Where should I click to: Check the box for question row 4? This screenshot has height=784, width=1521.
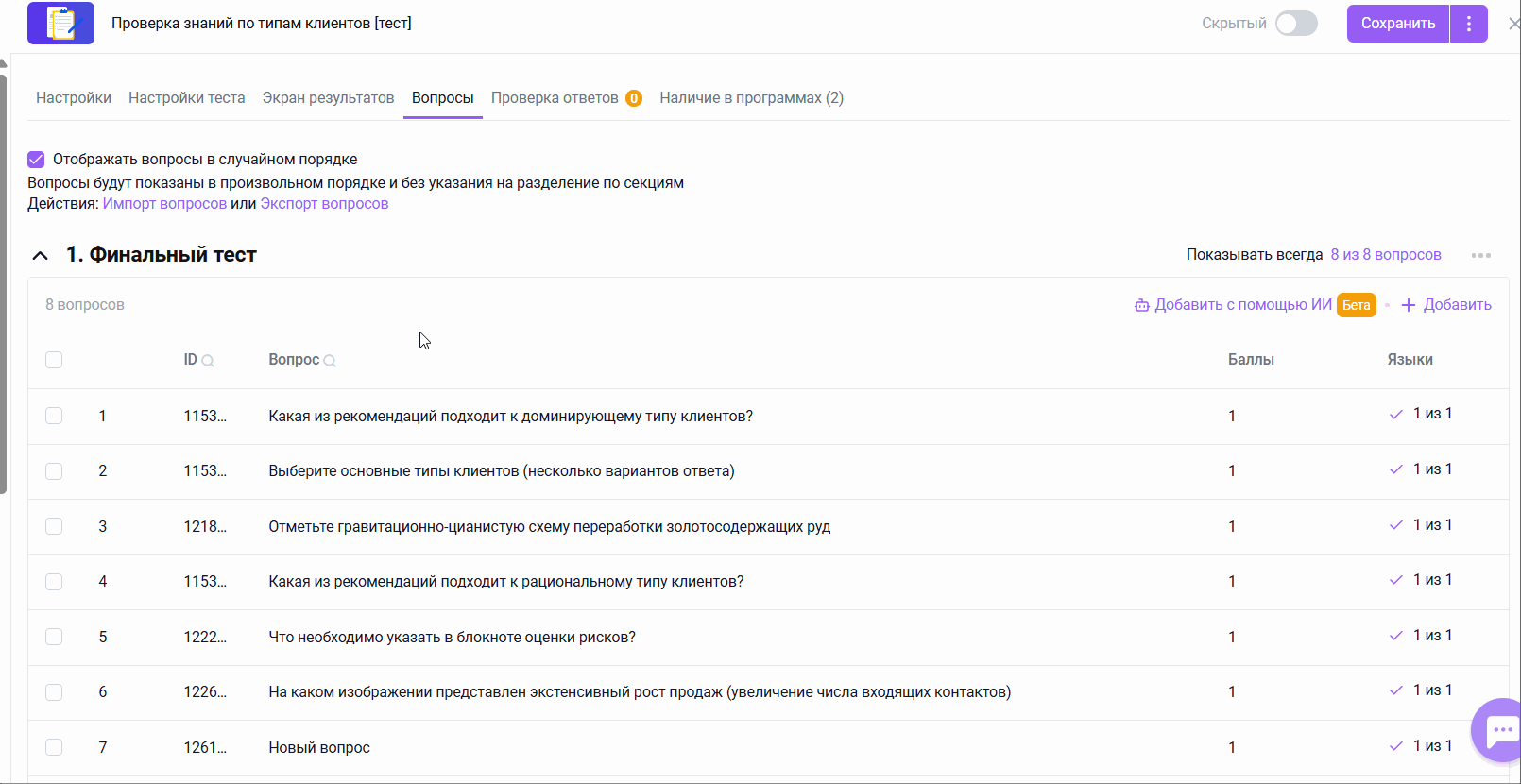(54, 582)
